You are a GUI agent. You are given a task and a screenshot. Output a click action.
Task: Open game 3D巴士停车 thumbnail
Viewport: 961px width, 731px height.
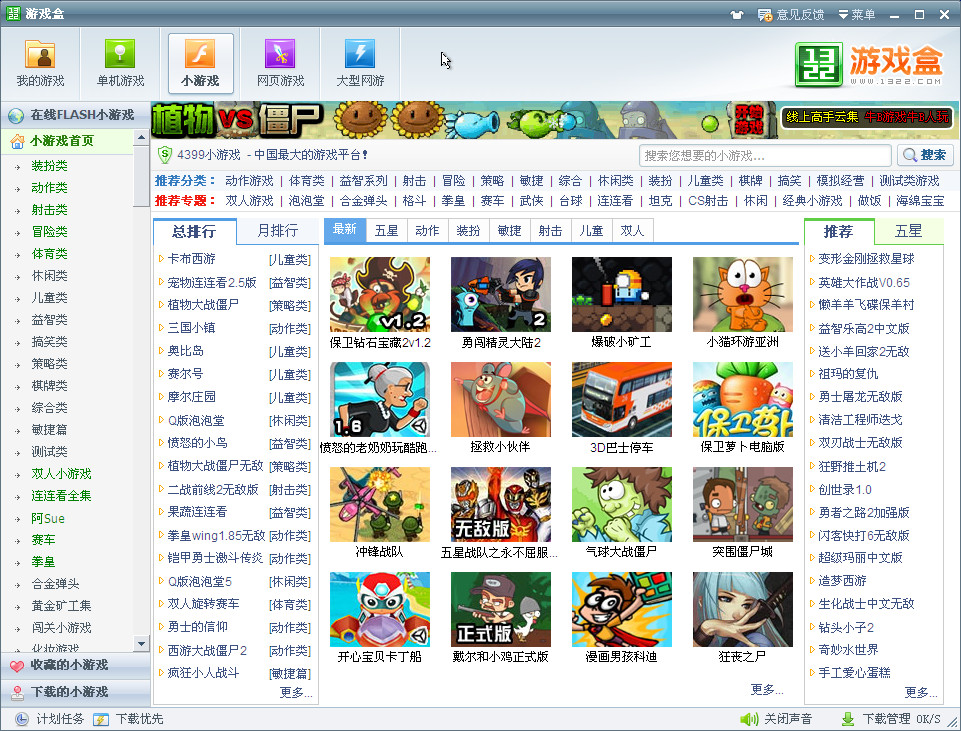621,400
